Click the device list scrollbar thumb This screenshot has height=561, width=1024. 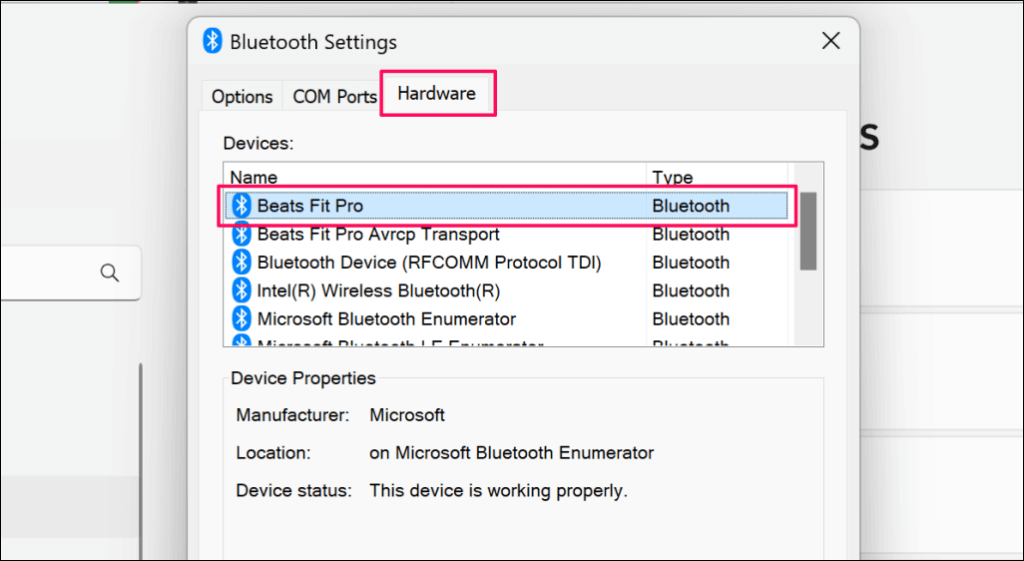pyautogui.click(x=808, y=230)
